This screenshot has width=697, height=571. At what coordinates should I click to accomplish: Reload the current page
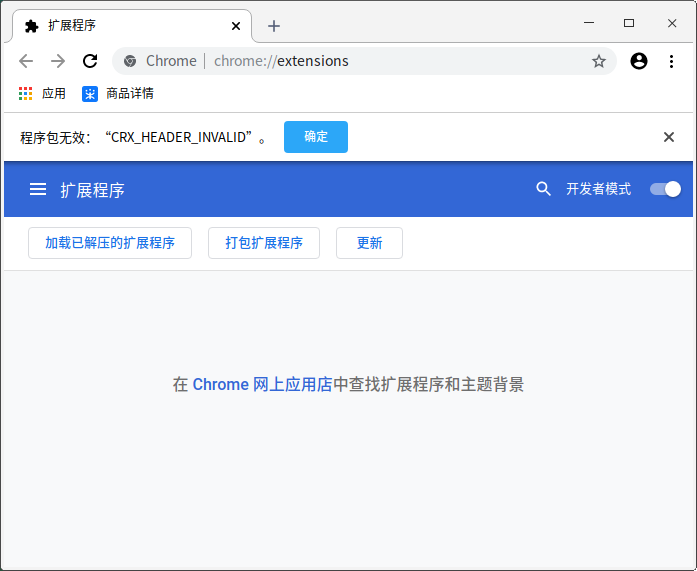[x=90, y=61]
